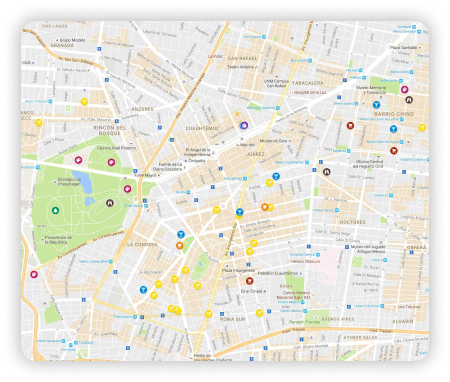
Task: Select the brown marker above Barrio Chino label
Action: pyautogui.click(x=409, y=99)
